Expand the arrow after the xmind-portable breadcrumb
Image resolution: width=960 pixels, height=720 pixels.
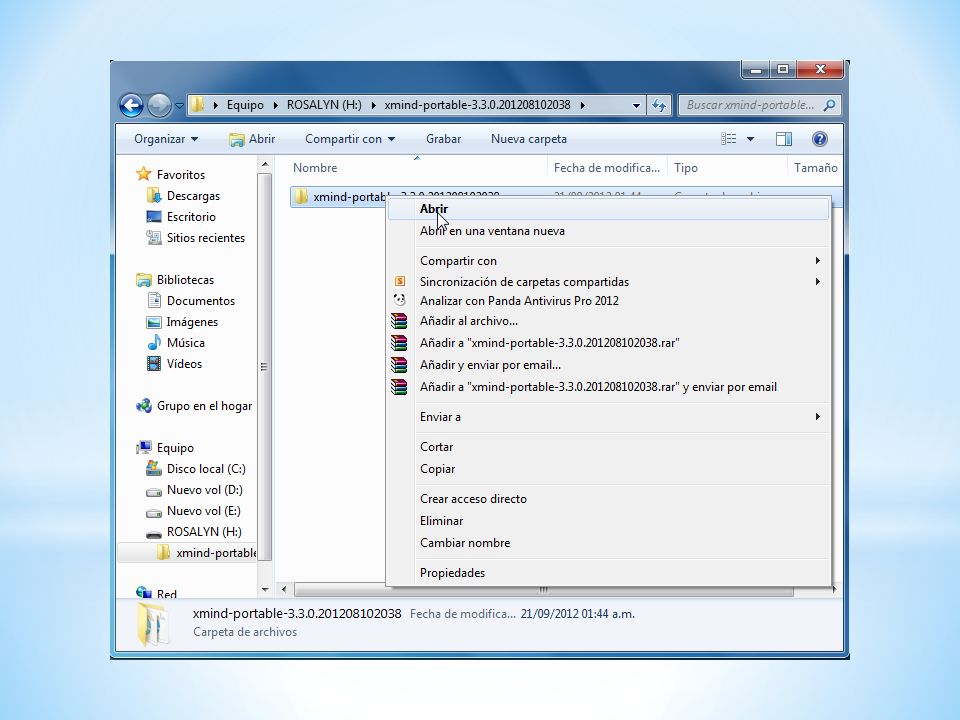[x=582, y=105]
